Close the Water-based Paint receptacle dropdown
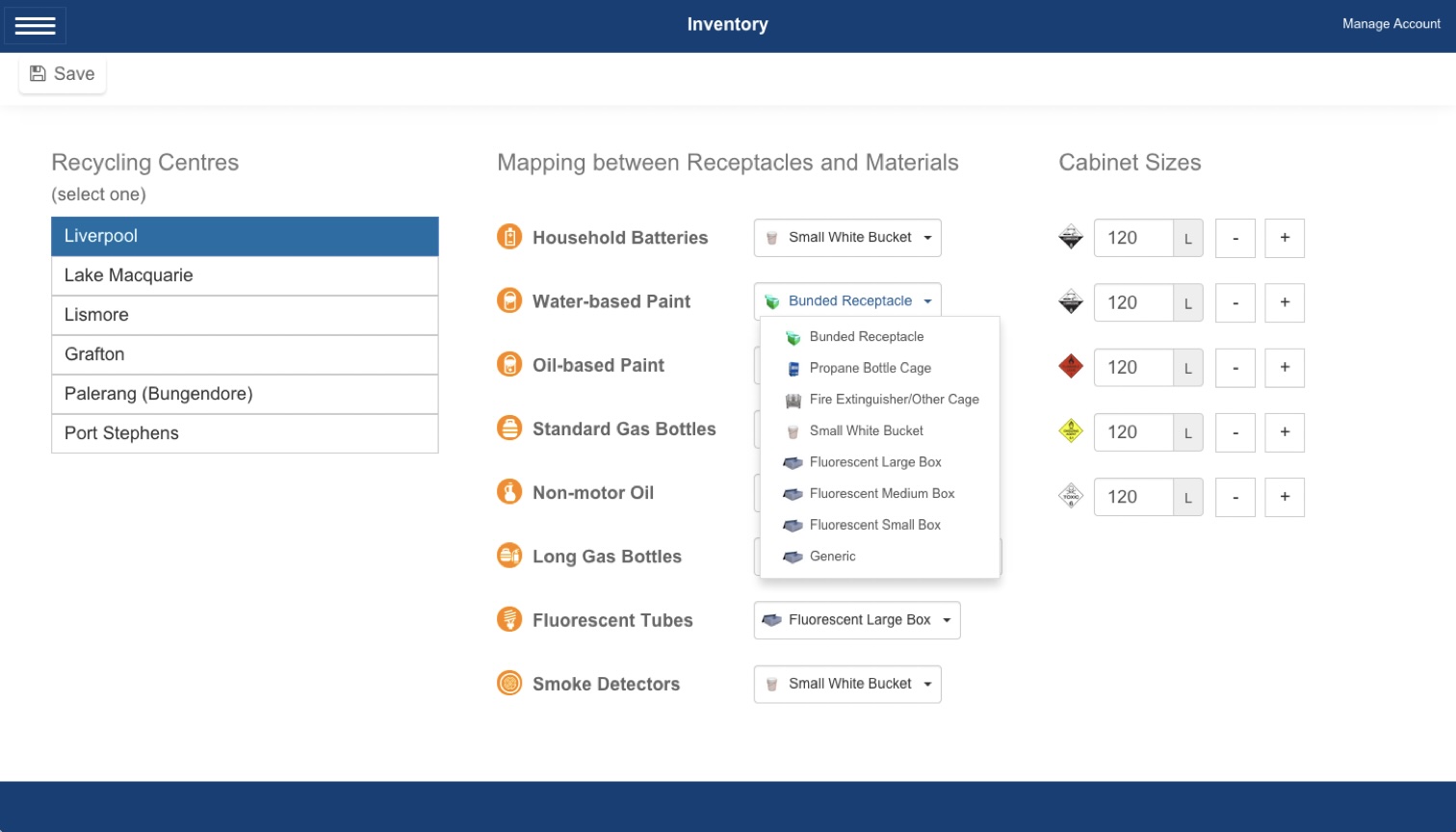Screen dimensions: 1456x832 [x=847, y=301]
